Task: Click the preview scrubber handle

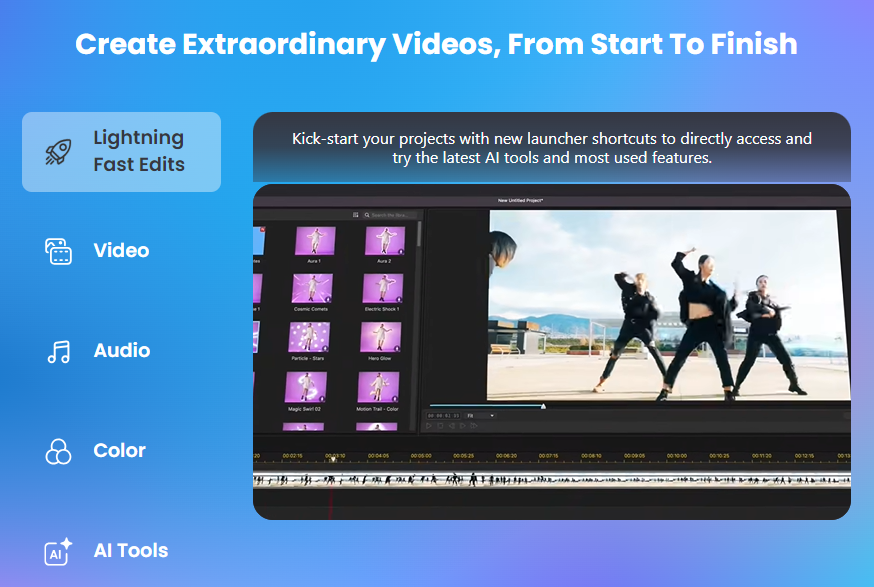Action: 543,406
